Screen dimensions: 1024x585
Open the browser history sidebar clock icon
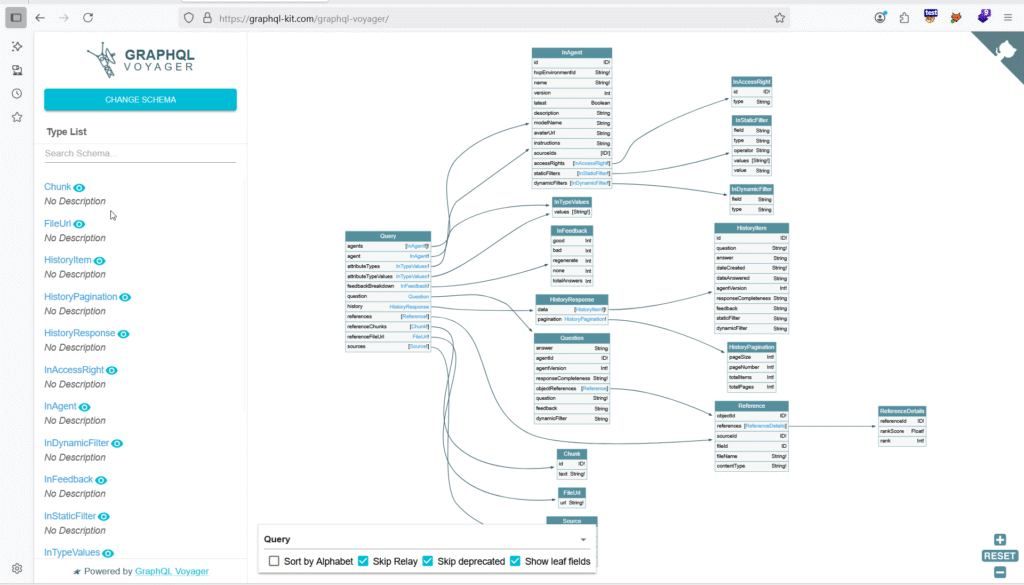pyautogui.click(x=17, y=94)
